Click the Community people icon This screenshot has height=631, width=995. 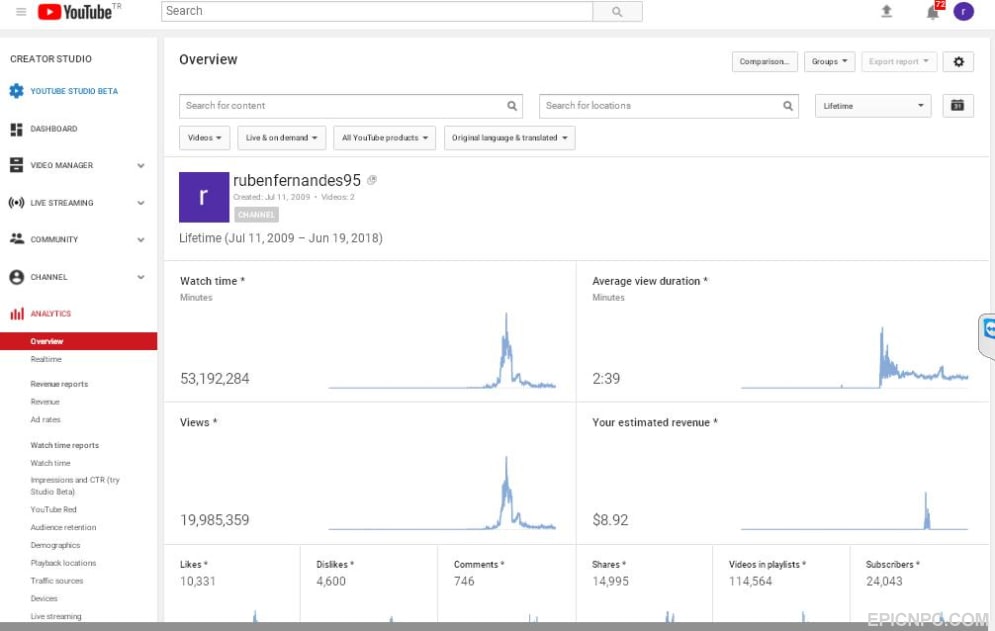pos(16,239)
